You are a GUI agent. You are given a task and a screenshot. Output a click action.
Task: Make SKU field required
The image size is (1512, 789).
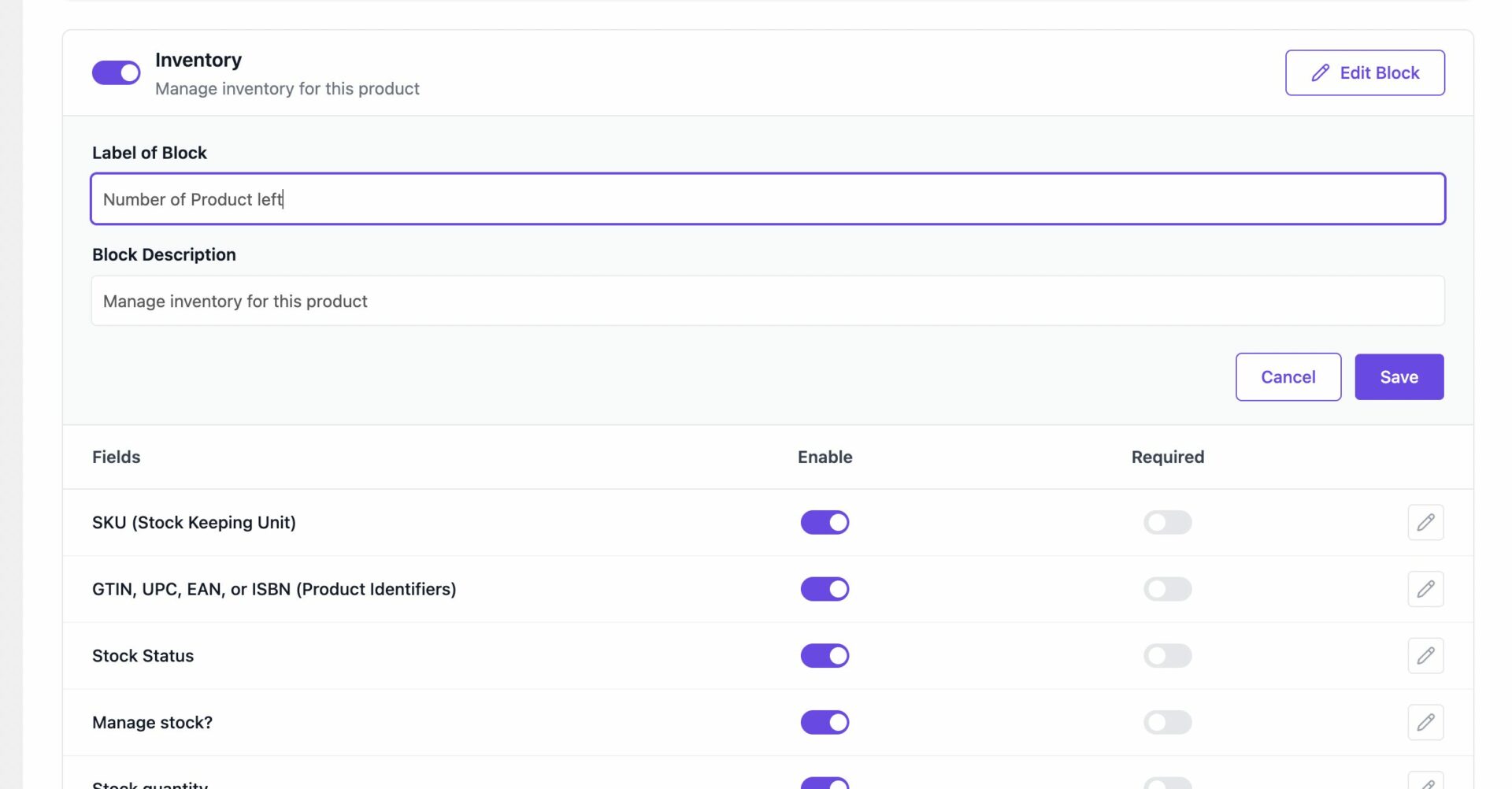tap(1168, 522)
